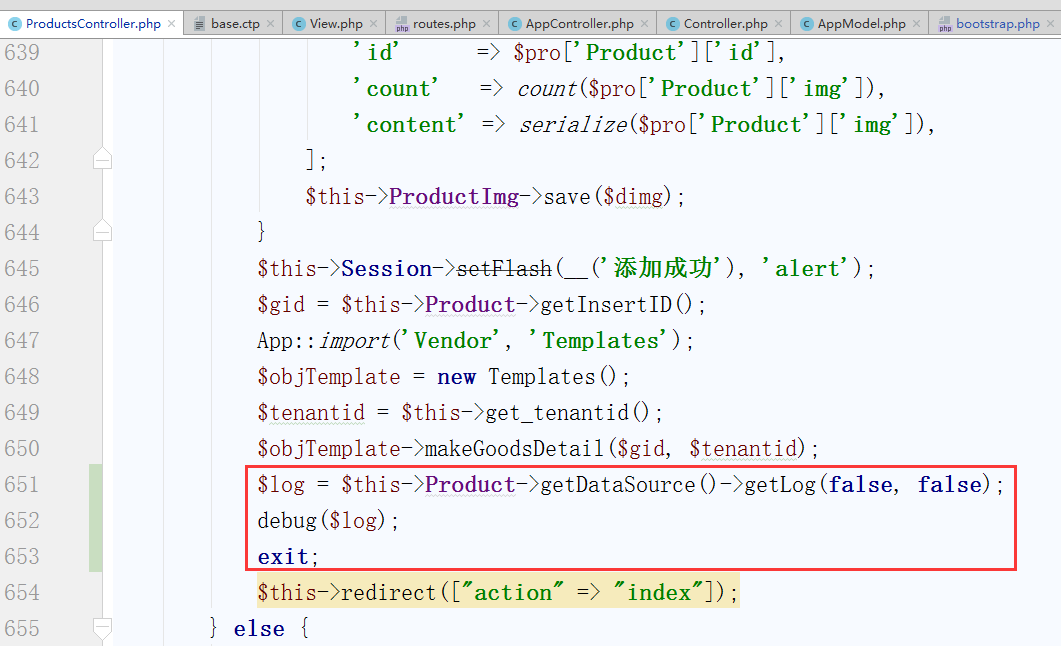Close the base.ctp tab
1061x646 pixels.
coord(271,23)
